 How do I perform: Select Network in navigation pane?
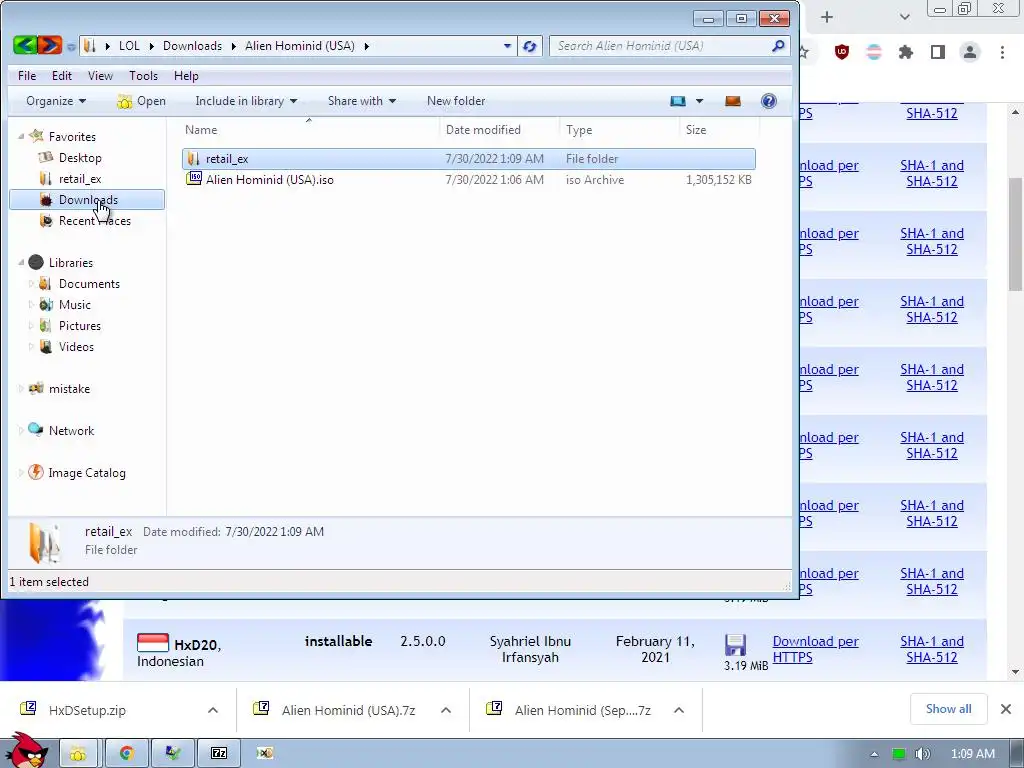point(71,430)
